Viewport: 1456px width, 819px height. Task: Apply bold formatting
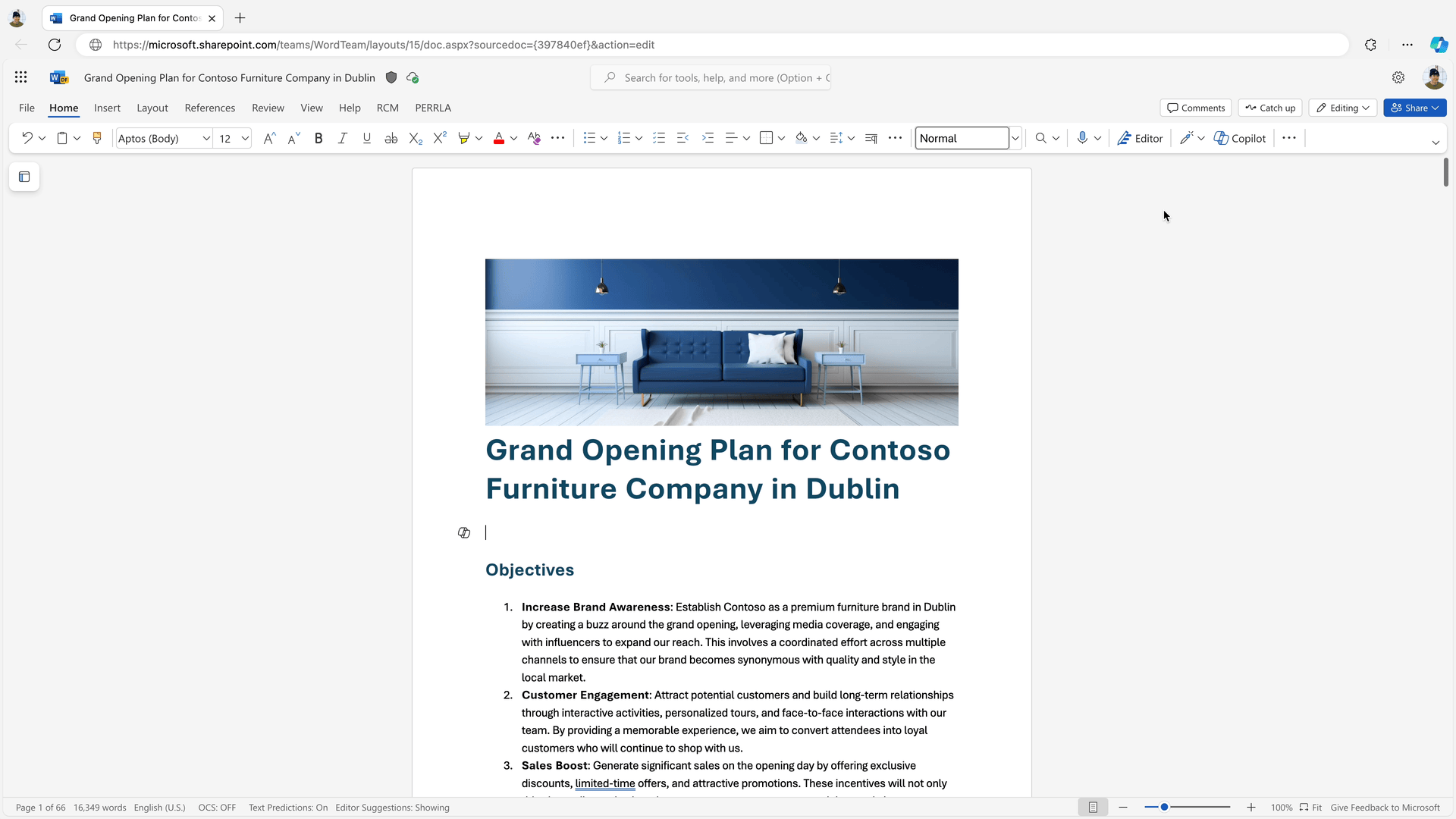tap(318, 138)
